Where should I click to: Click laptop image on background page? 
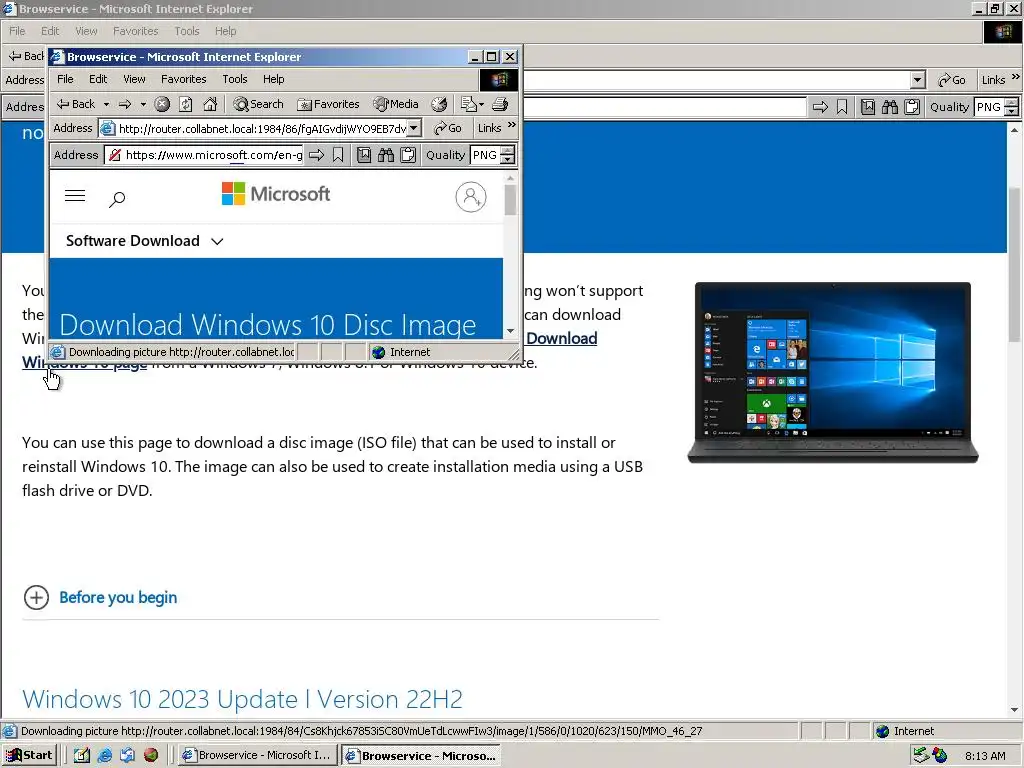pos(833,373)
